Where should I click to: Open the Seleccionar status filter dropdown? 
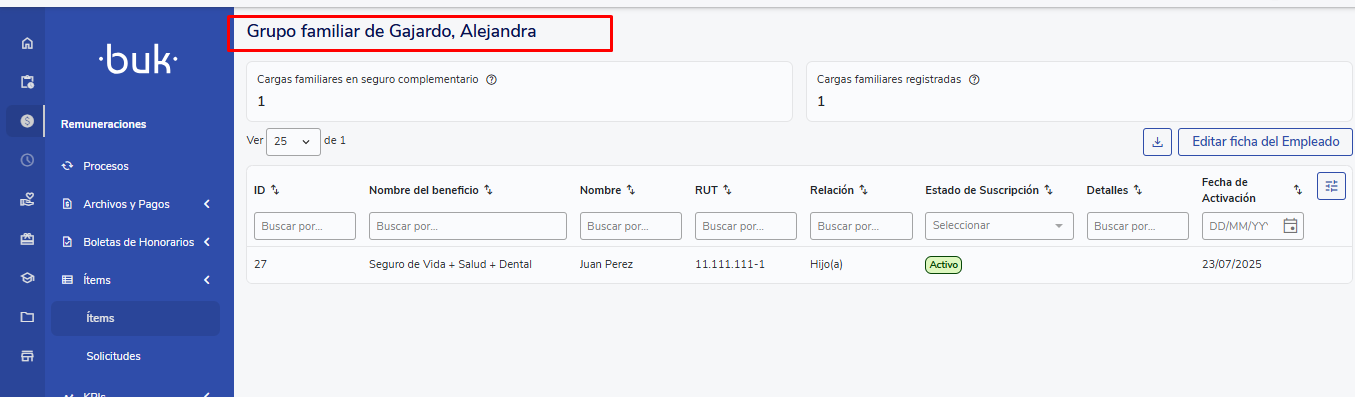tap(999, 226)
